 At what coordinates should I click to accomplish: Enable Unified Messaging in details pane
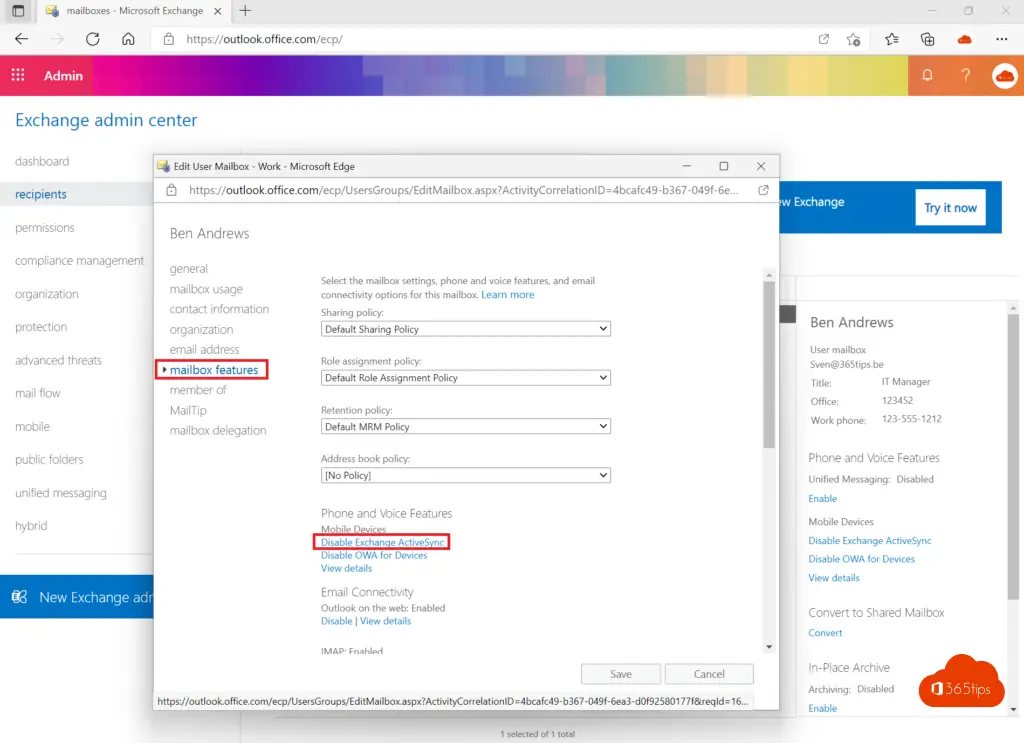click(x=822, y=498)
